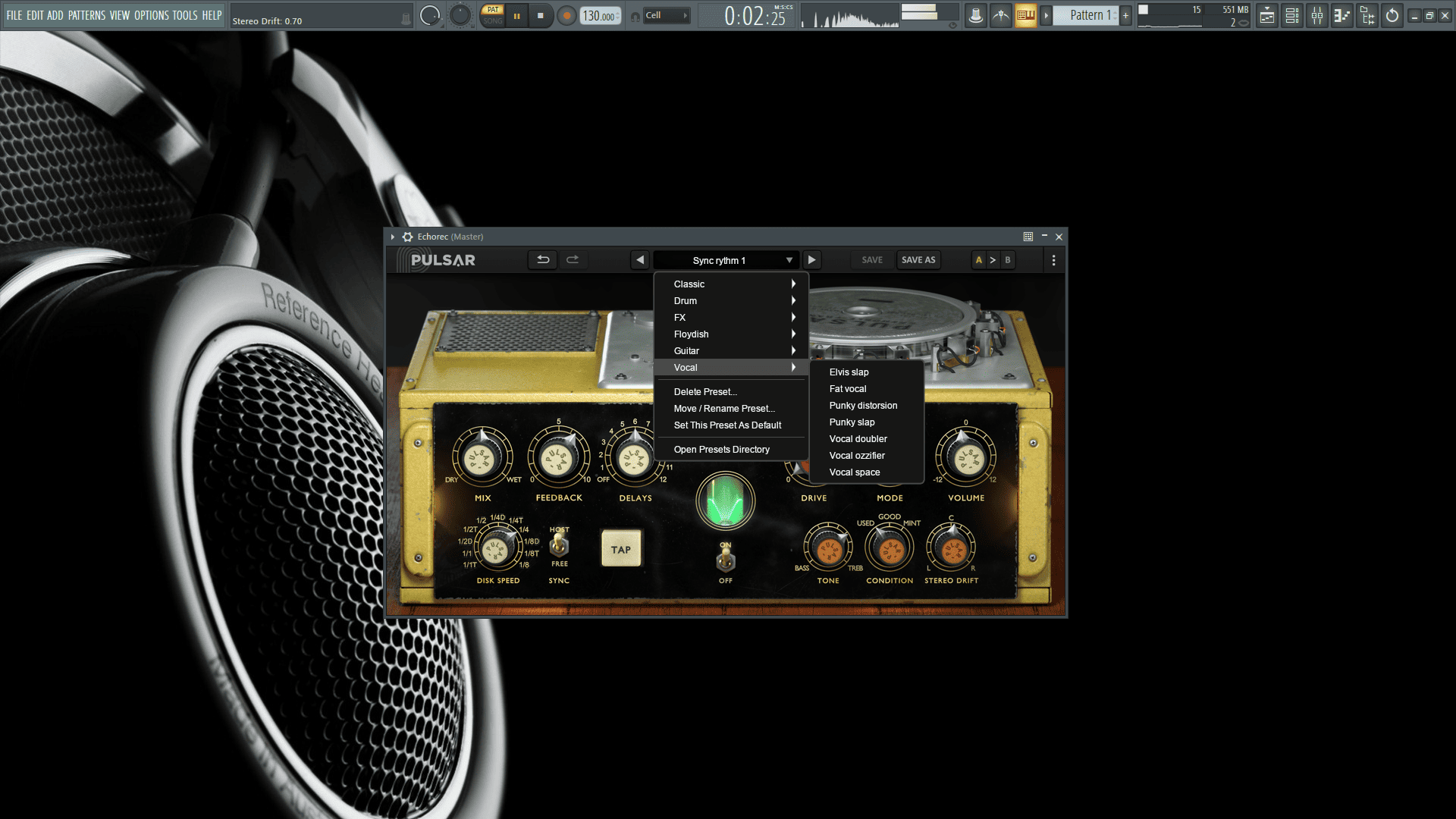
Task: Click the circular restart icon
Action: (1392, 15)
